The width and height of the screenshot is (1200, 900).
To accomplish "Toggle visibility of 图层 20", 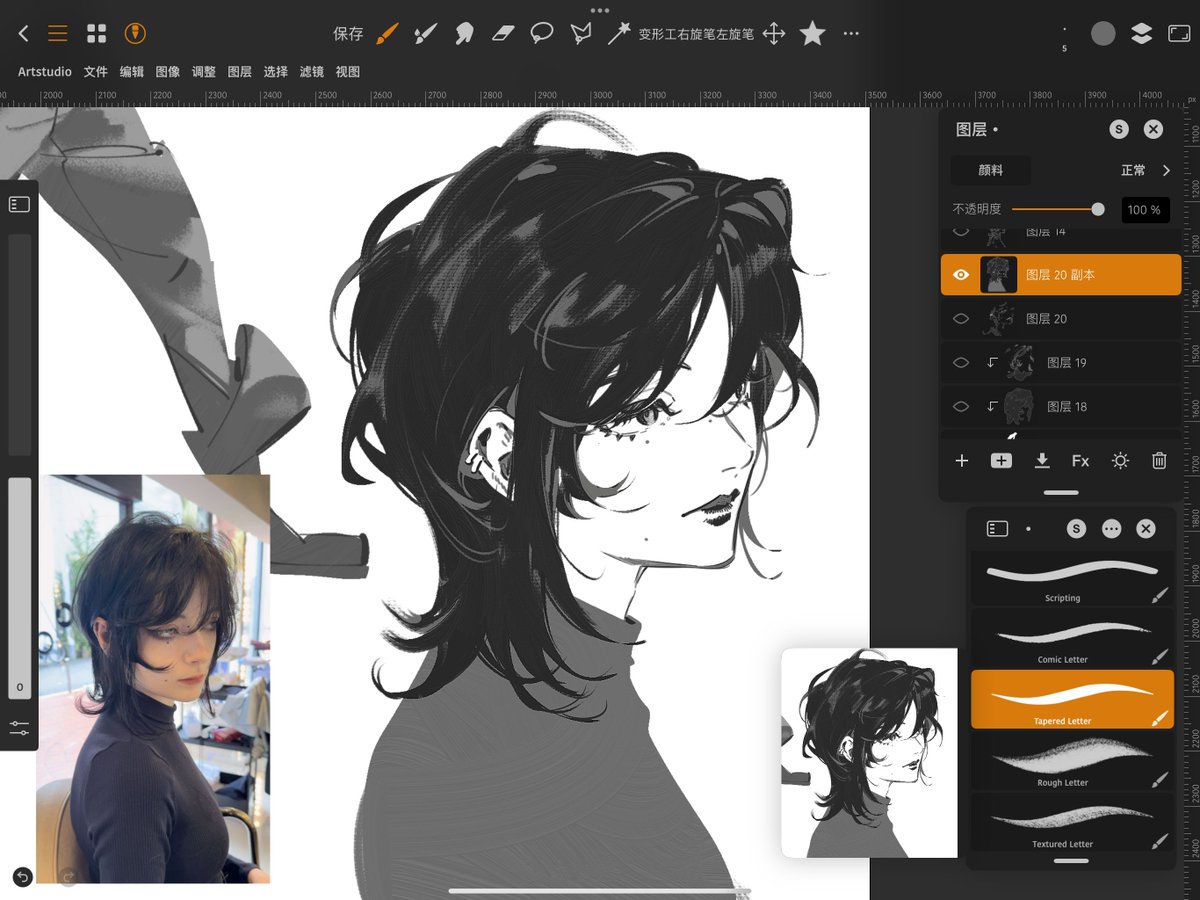I will [961, 319].
